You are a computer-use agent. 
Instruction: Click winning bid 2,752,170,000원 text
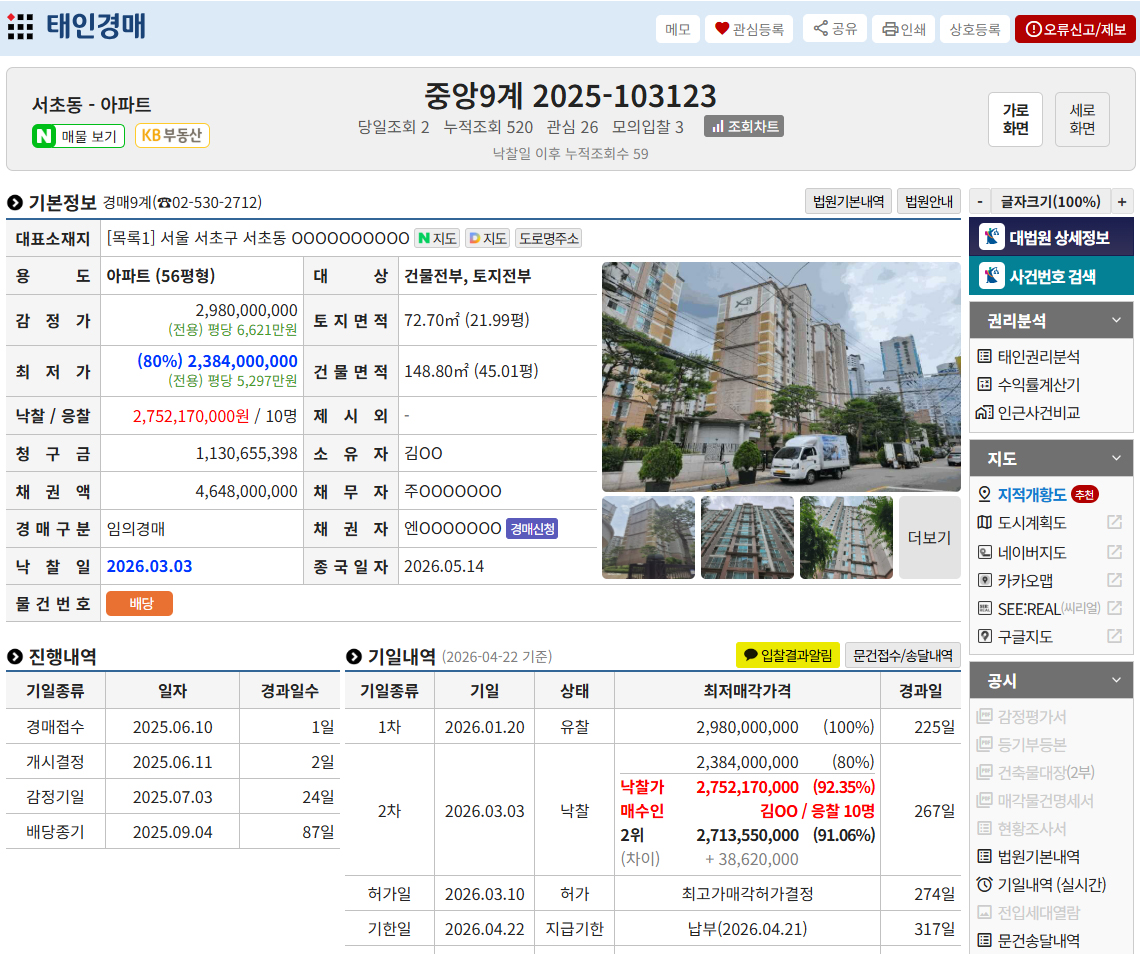(x=190, y=416)
